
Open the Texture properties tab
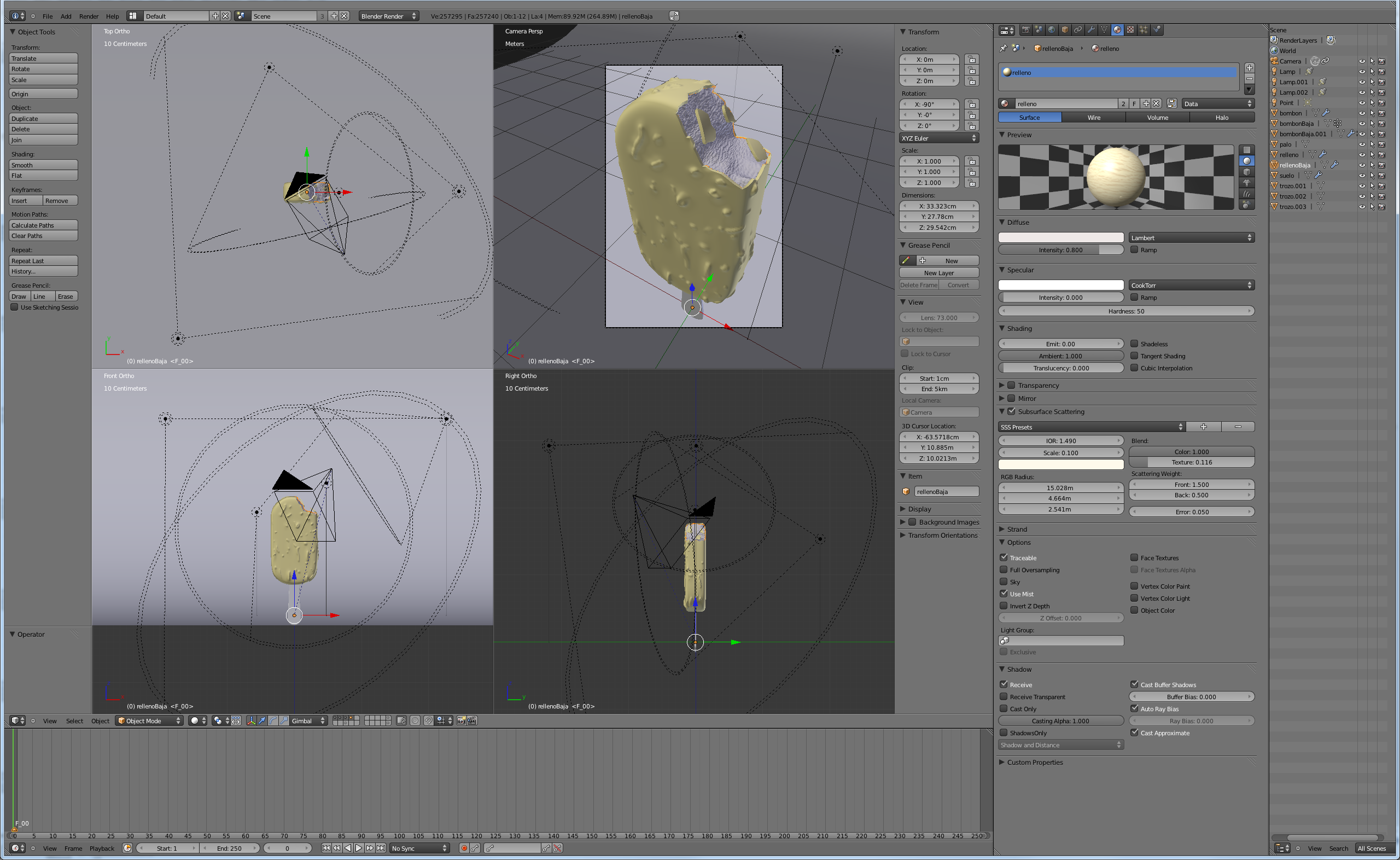(1130, 30)
